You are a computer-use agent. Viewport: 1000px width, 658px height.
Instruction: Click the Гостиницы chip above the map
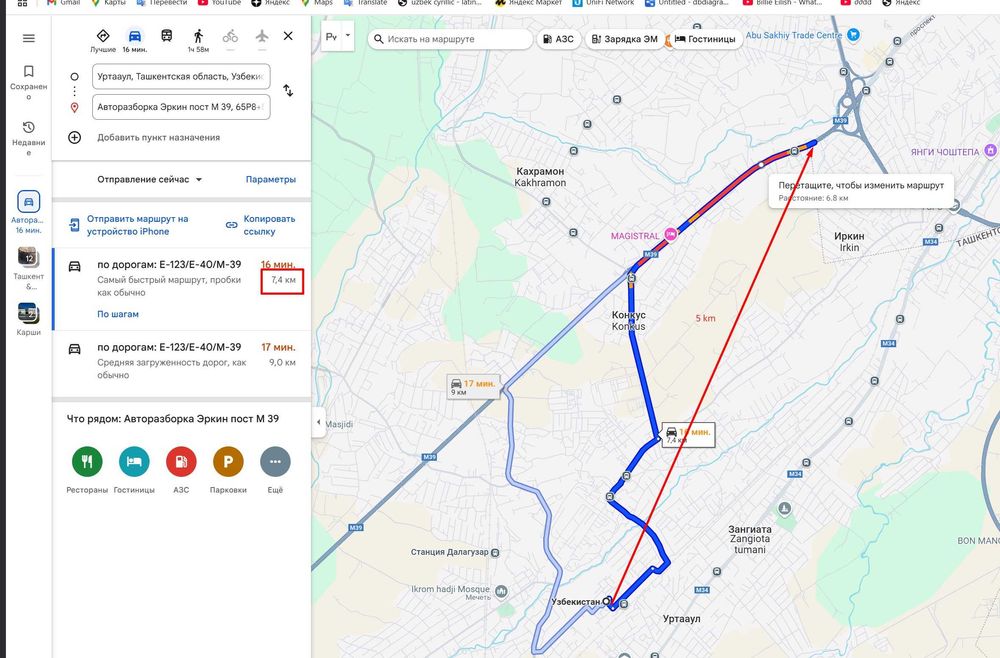pos(705,39)
